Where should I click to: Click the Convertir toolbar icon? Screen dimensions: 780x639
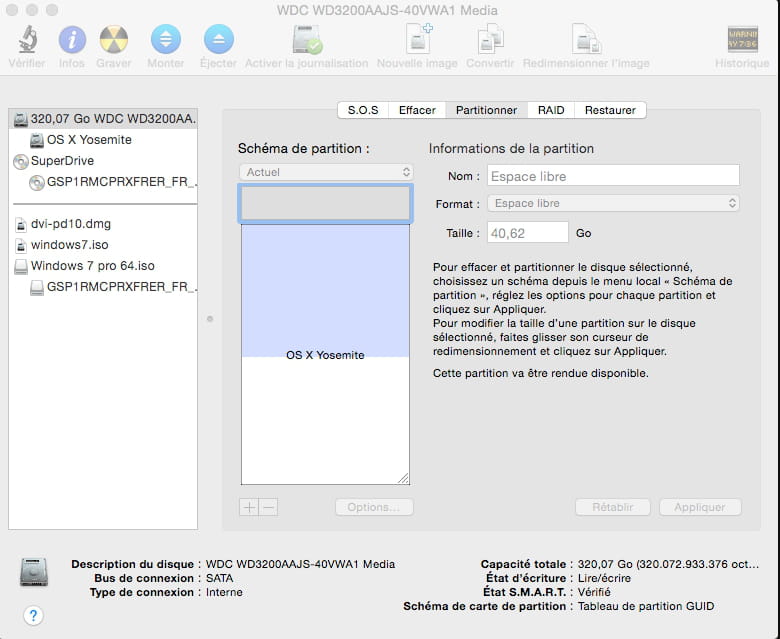coord(490,39)
